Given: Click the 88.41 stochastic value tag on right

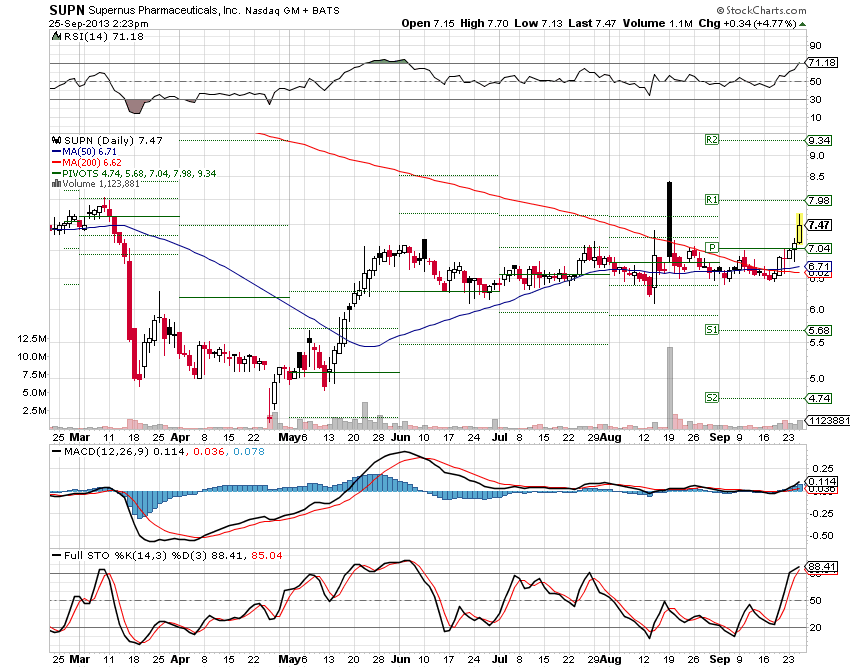Looking at the screenshot, I should [822, 567].
